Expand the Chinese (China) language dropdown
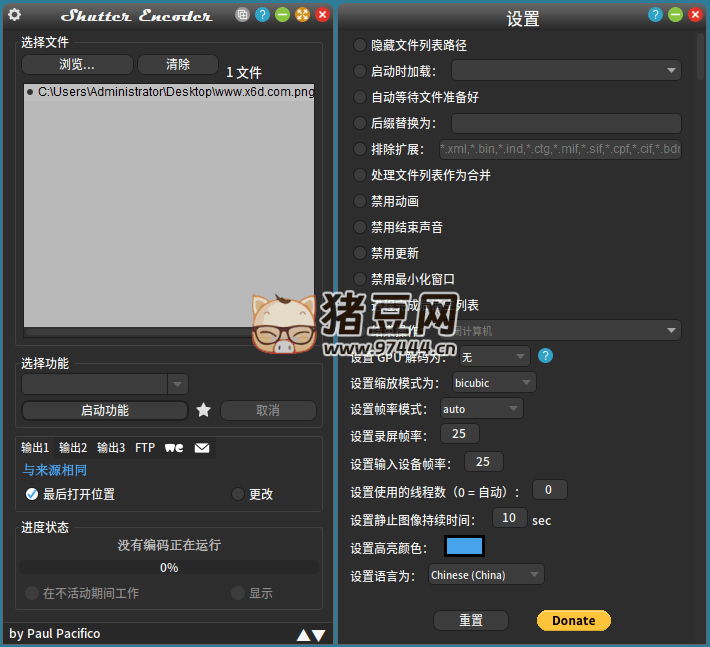Image resolution: width=710 pixels, height=647 pixels. click(486, 575)
